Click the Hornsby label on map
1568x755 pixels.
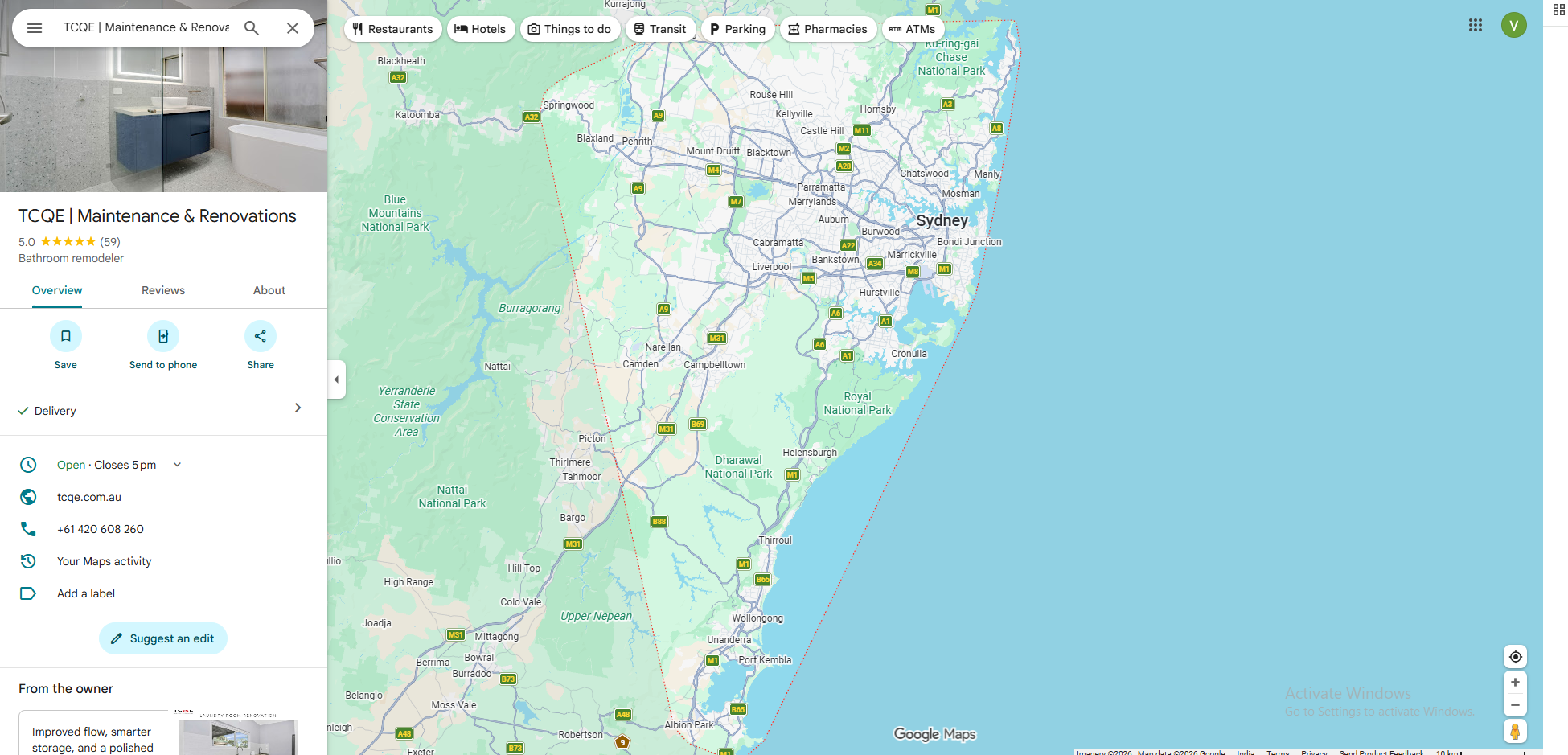tap(877, 109)
